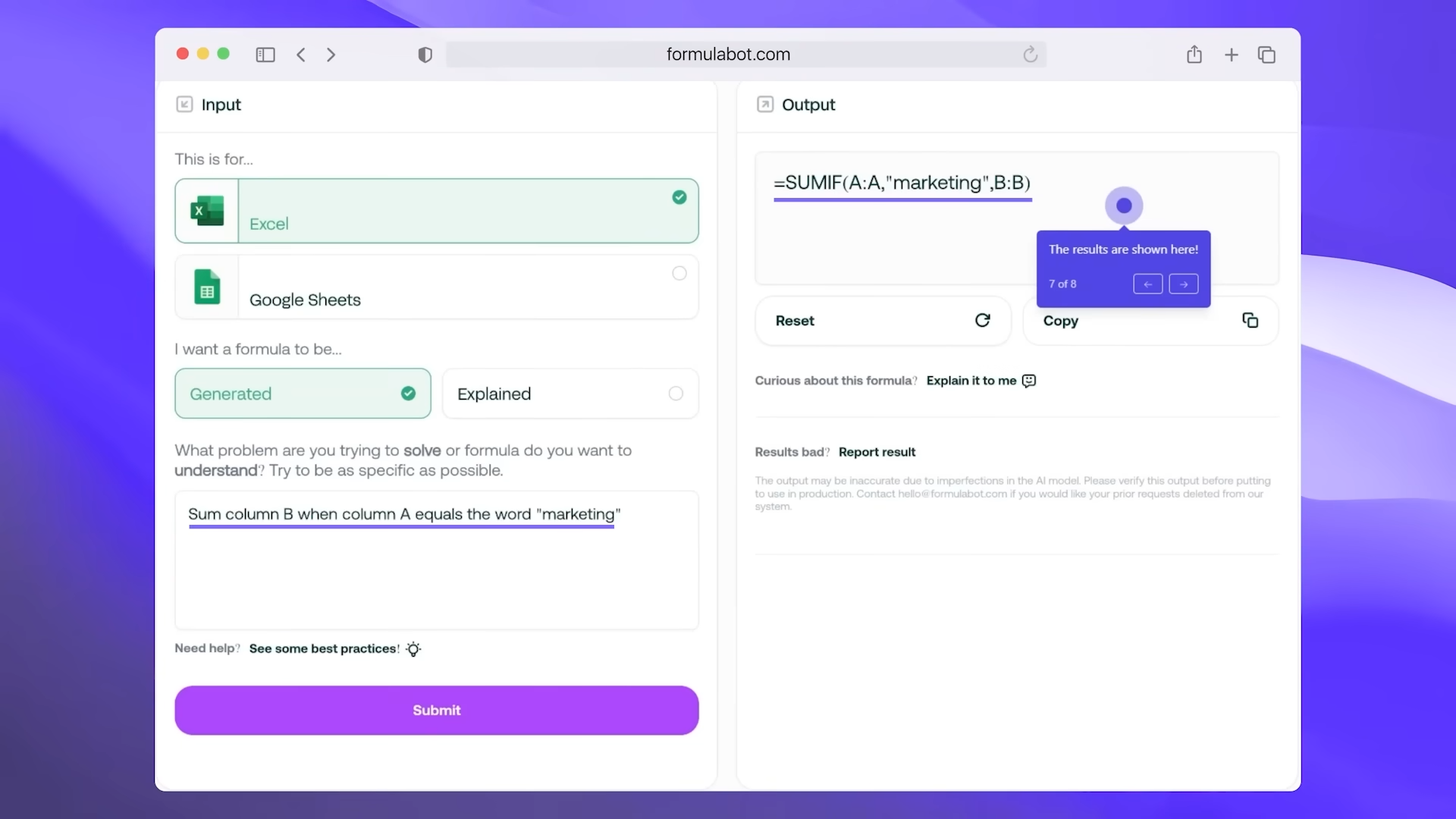
Task: Navigate to next result with arrow
Action: 1183,283
